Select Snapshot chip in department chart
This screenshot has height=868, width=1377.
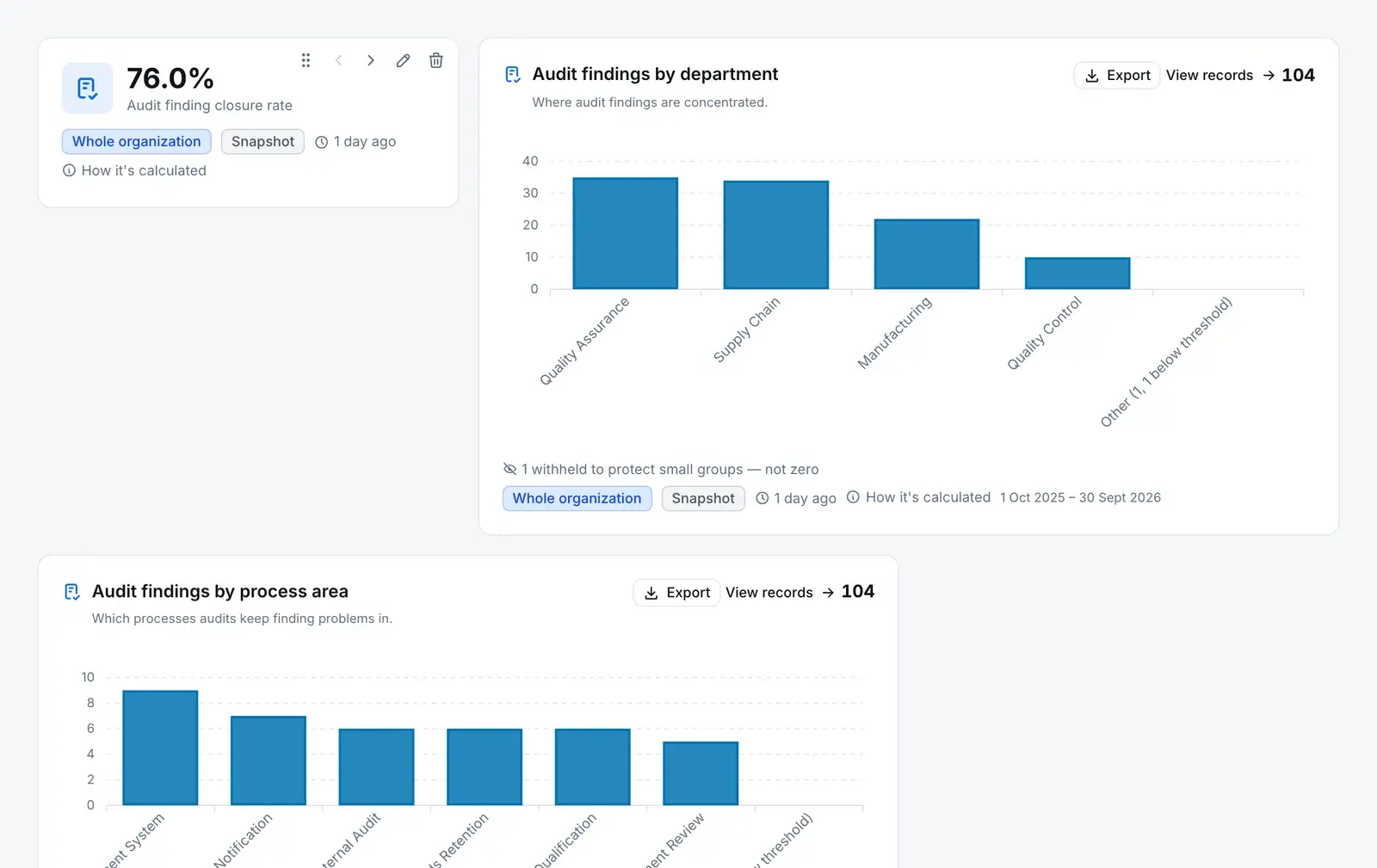[703, 498]
